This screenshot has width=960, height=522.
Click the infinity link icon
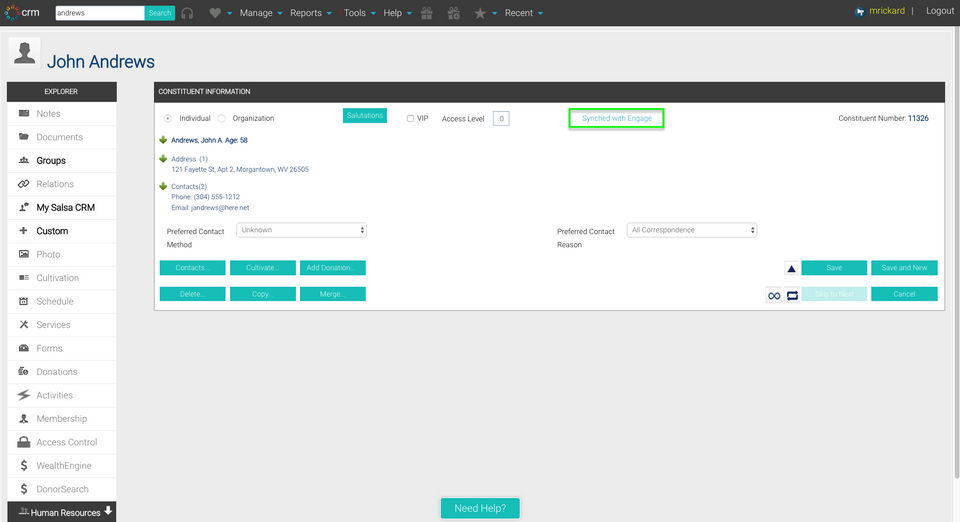(x=774, y=296)
